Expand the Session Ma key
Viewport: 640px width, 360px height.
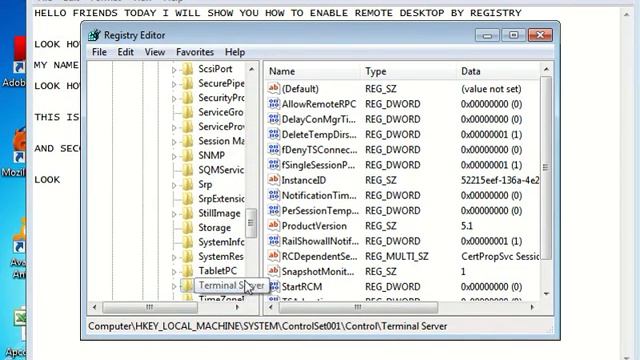174,142
